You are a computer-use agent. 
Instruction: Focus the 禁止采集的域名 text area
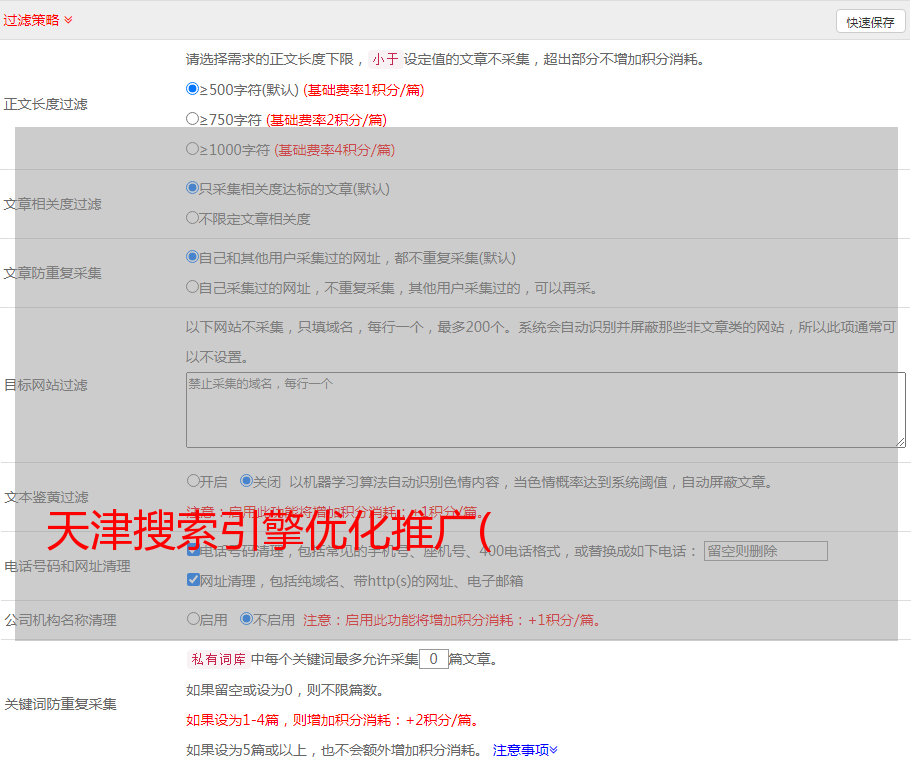pos(545,410)
